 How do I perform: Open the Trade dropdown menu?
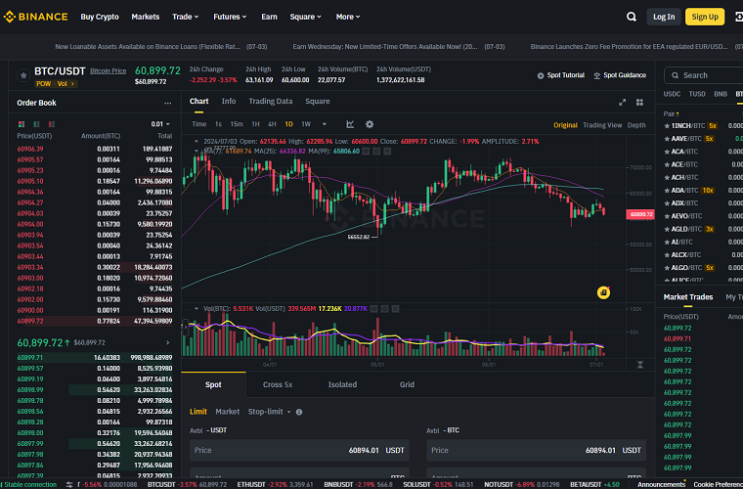(185, 17)
